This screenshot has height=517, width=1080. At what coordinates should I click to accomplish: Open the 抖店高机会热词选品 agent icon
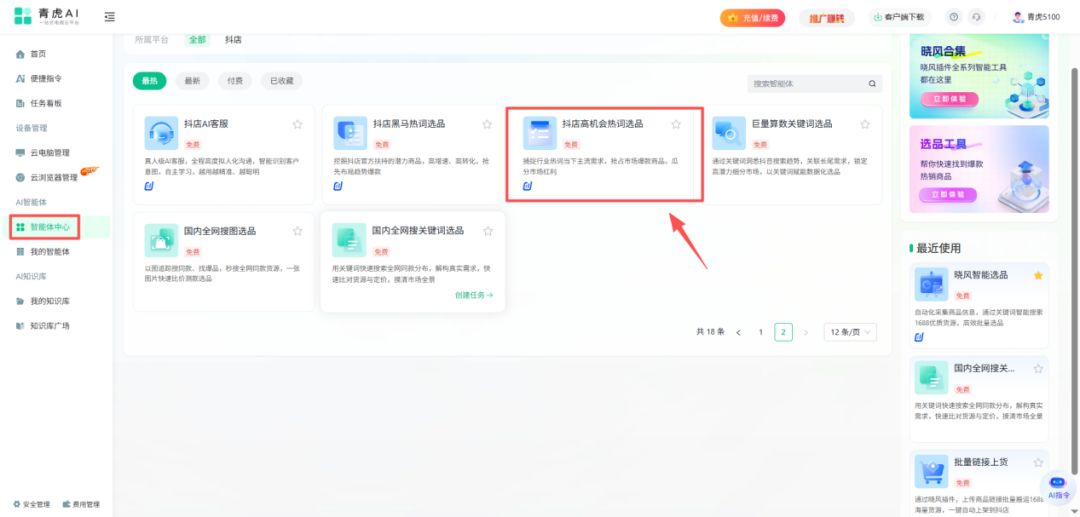click(x=540, y=133)
